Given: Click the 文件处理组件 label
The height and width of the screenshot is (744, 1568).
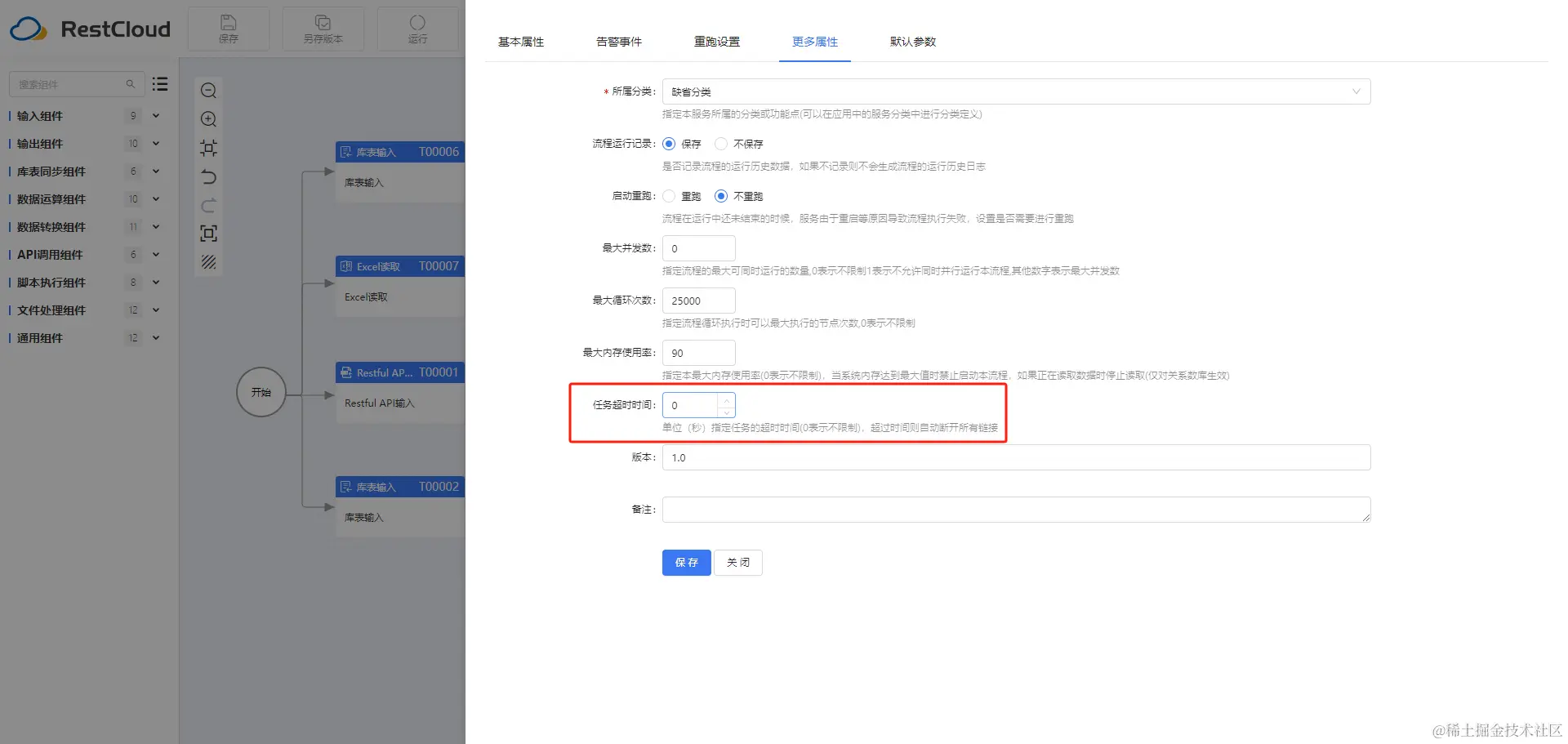Looking at the screenshot, I should coord(51,310).
